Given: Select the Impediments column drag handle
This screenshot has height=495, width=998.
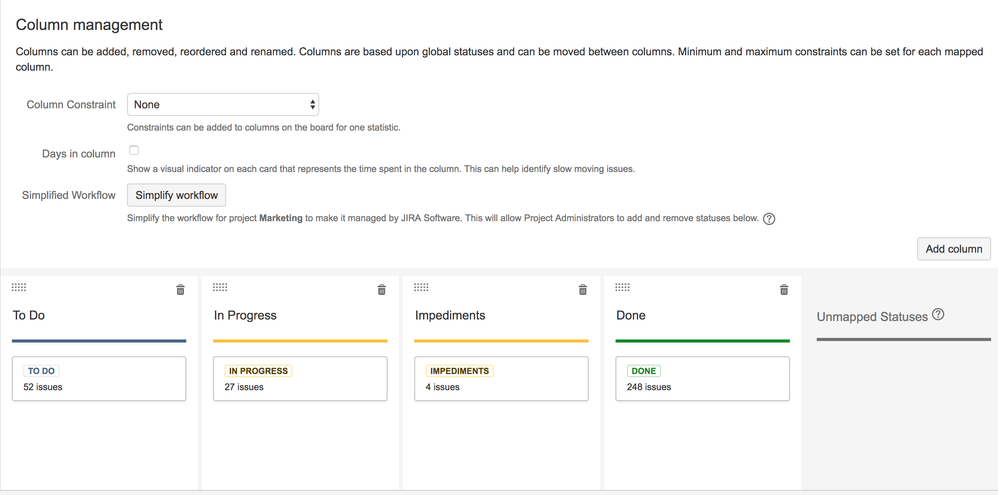Looking at the screenshot, I should click(x=421, y=288).
